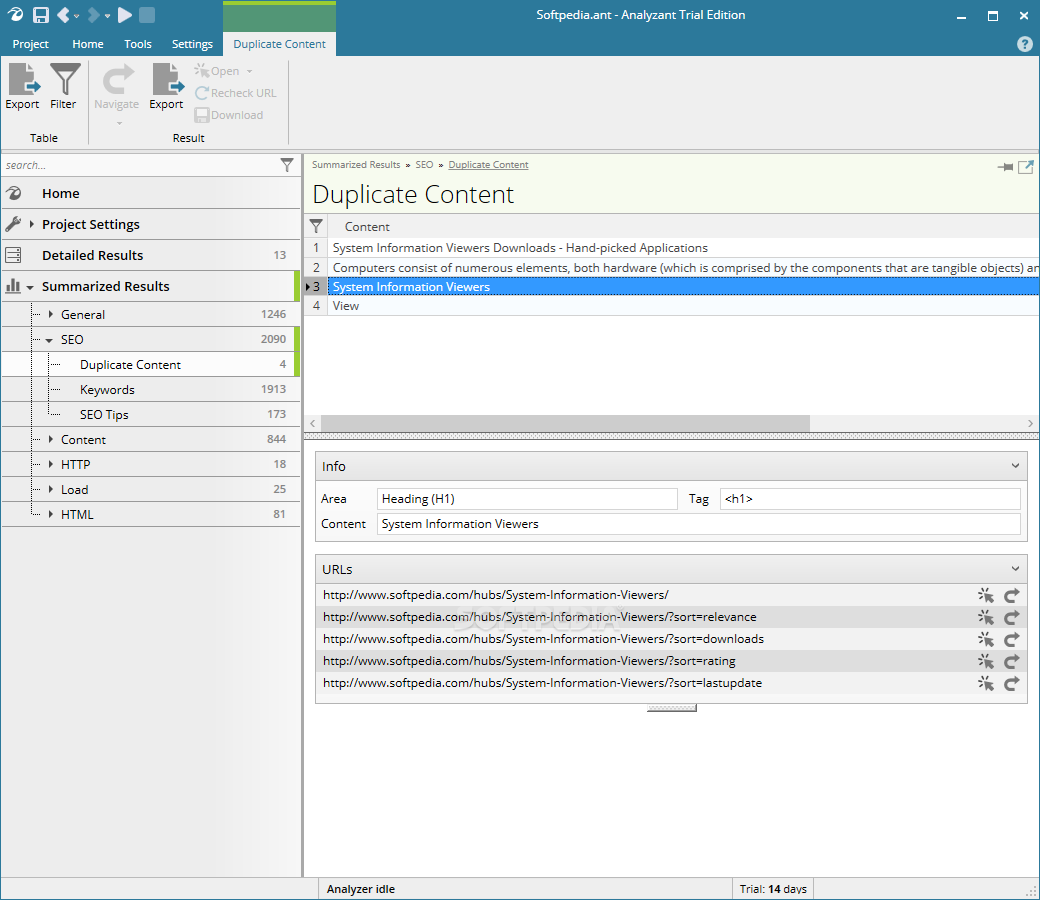Screen dimensions: 1040x900
Task: Click the filter funnel beside search box
Action: [x=287, y=165]
